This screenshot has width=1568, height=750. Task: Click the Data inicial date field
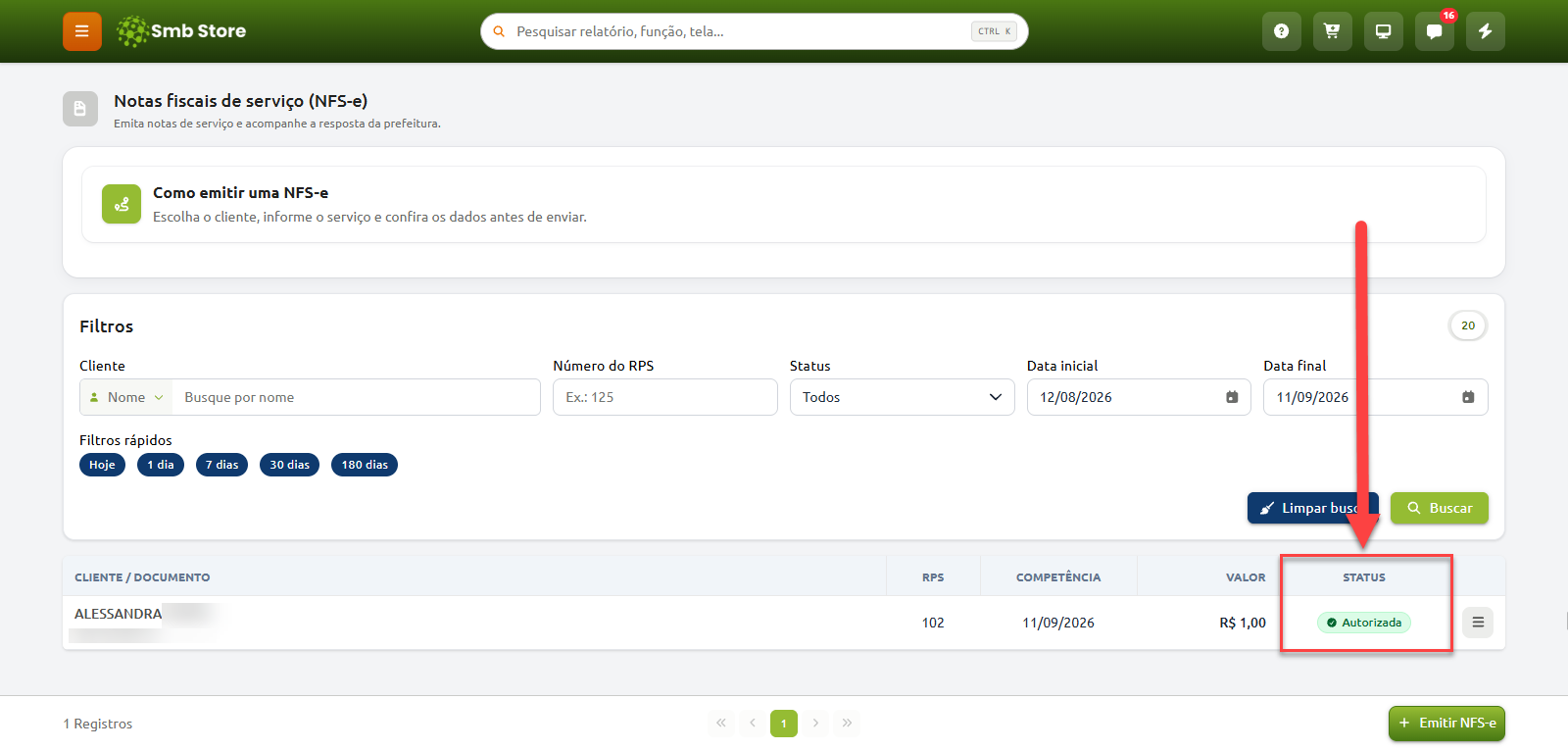1139,397
